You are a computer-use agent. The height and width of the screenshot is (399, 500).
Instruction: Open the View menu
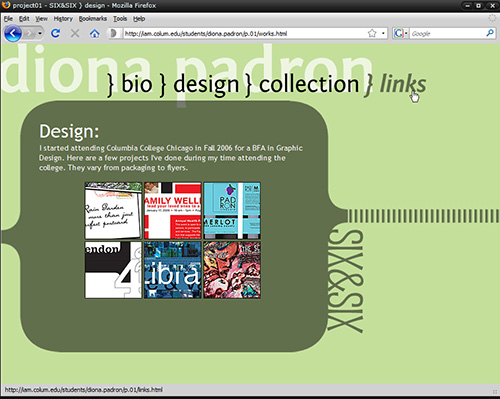(41, 19)
